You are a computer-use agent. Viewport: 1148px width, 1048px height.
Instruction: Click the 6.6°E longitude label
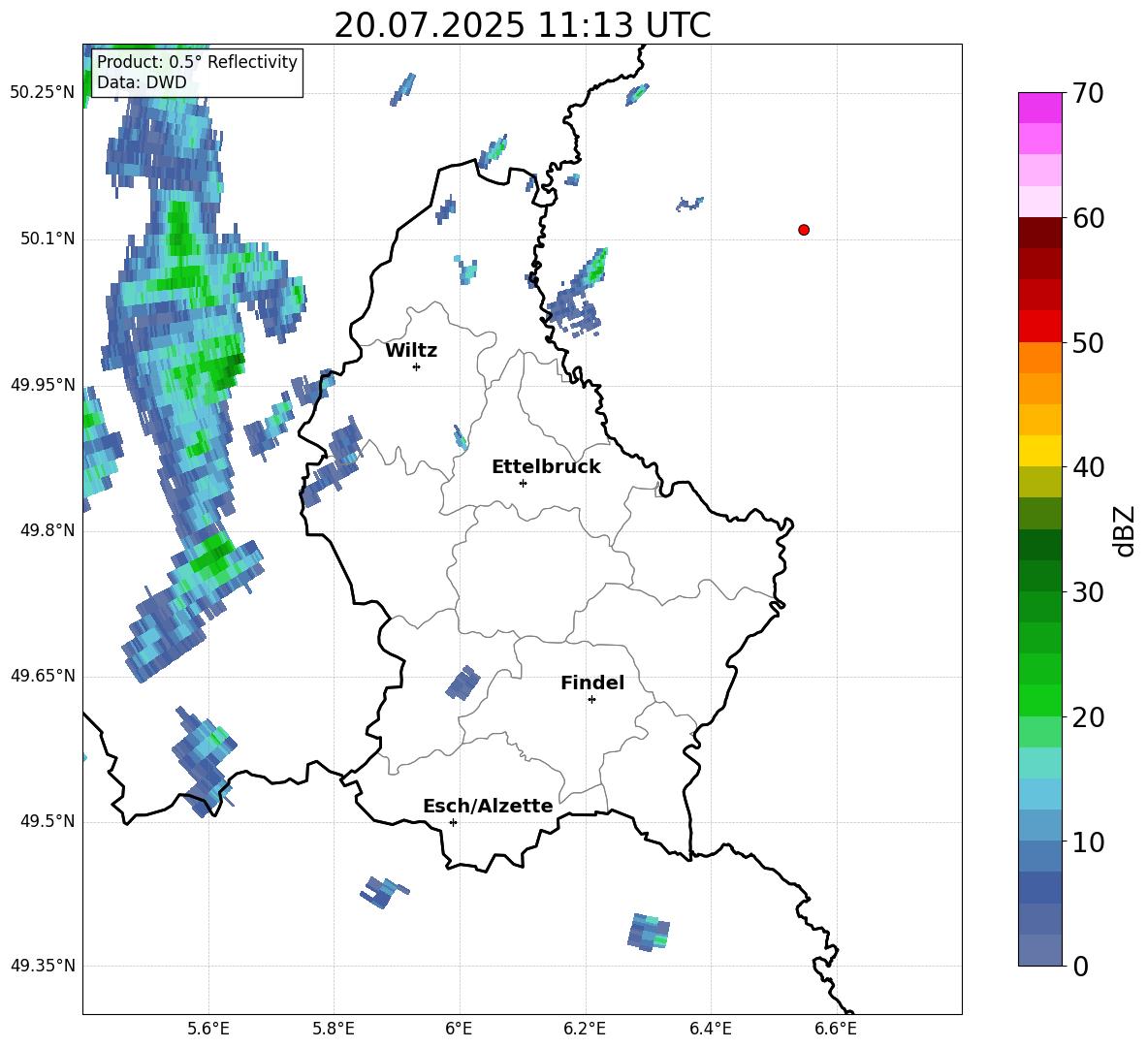tap(836, 1029)
